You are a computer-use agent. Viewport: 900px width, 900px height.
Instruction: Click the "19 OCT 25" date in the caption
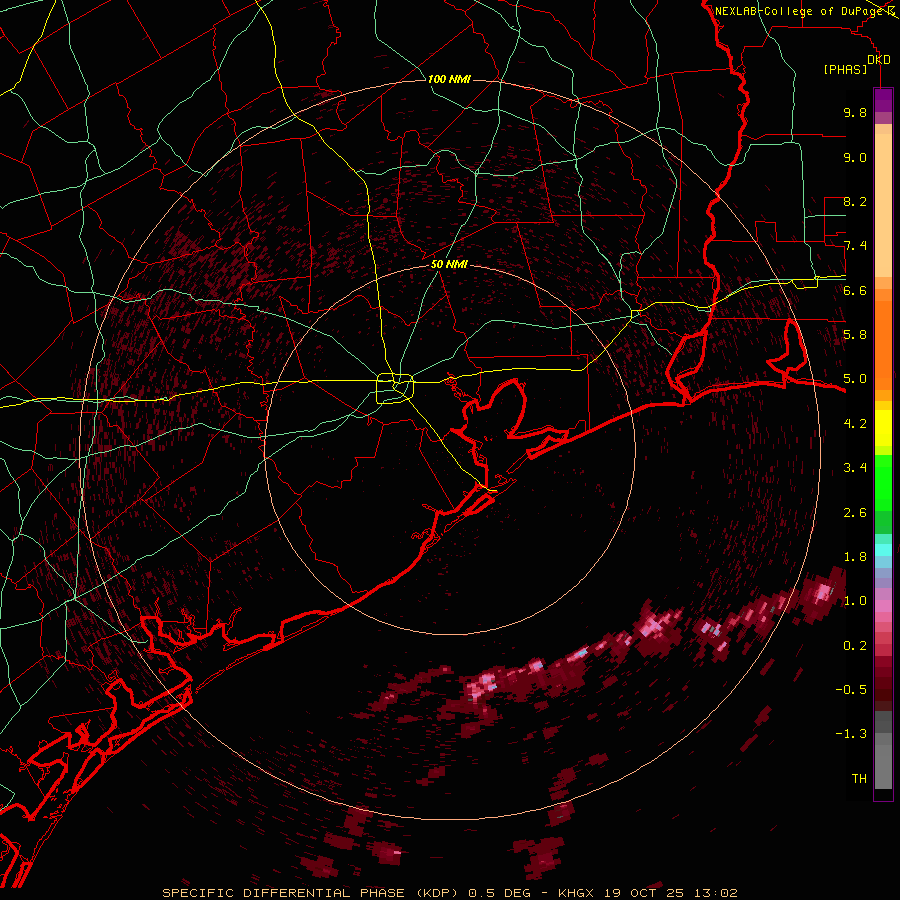[x=643, y=893]
